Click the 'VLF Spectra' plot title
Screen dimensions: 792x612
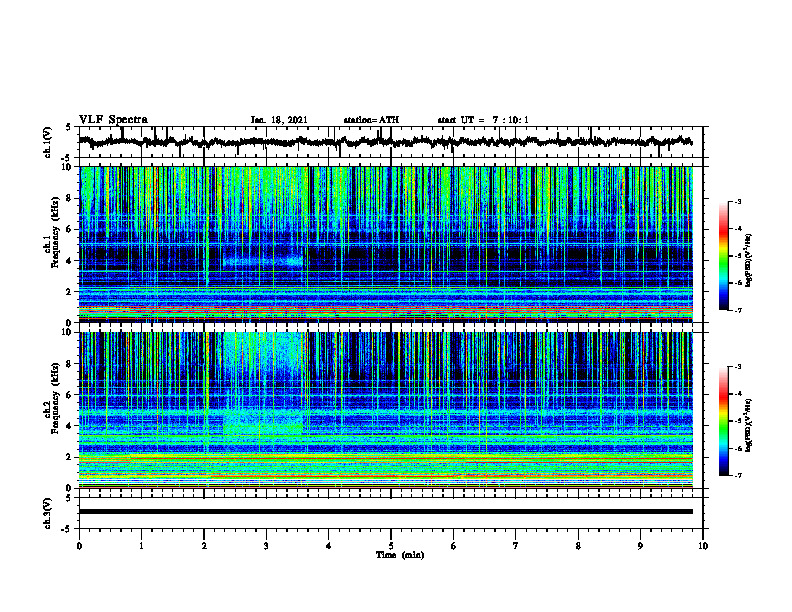pyautogui.click(x=114, y=120)
